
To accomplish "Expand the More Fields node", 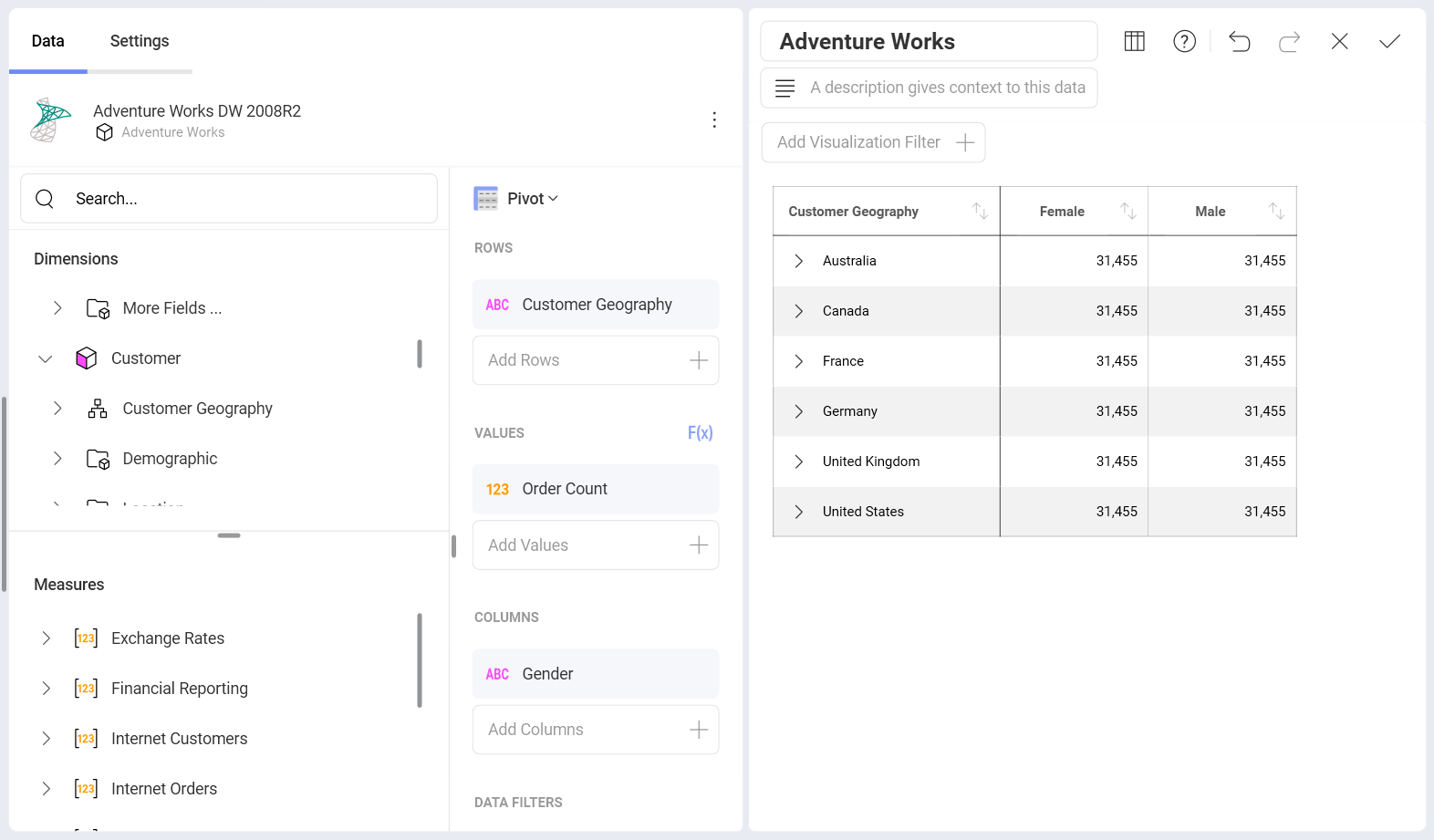I will (57, 308).
